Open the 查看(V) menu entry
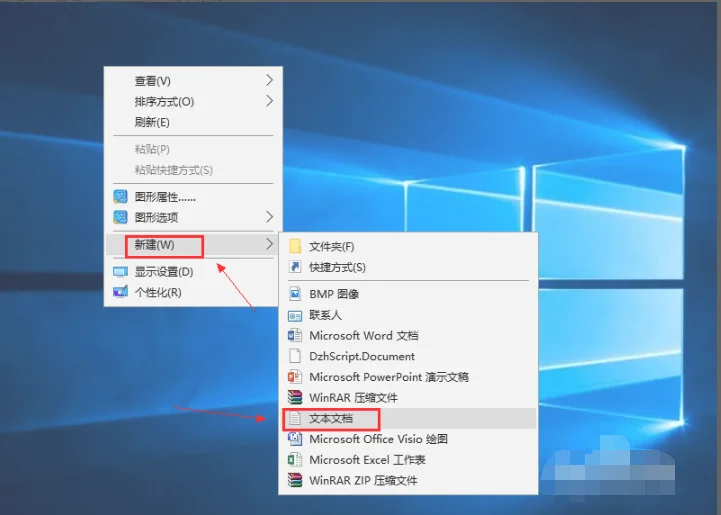 click(x=193, y=81)
